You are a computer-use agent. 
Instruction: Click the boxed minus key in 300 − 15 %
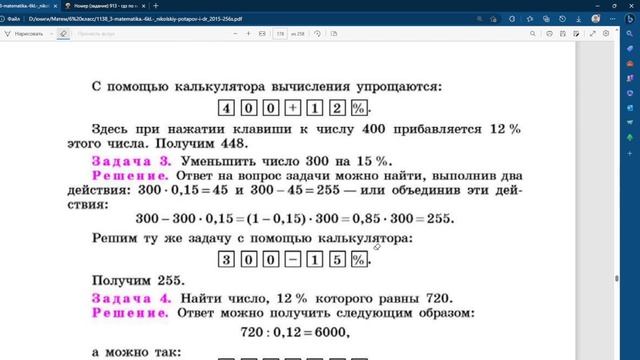coord(293,260)
